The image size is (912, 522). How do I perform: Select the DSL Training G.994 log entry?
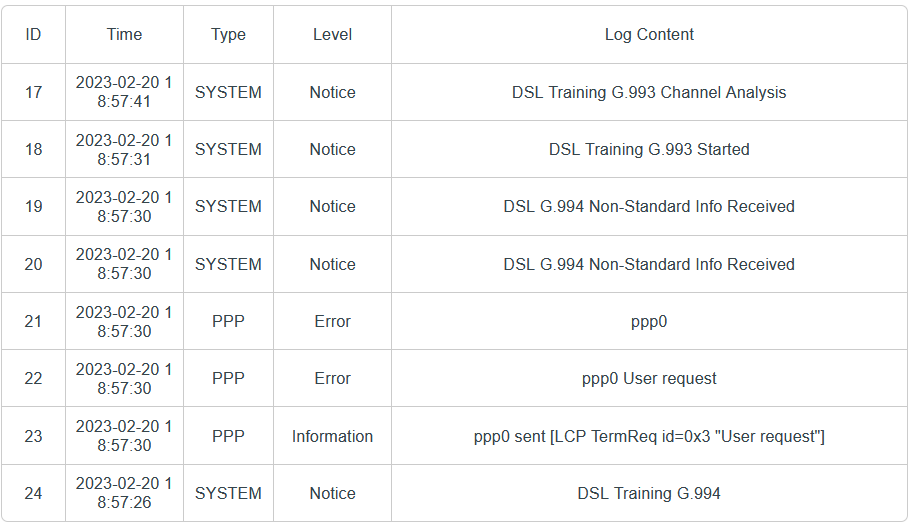pyautogui.click(x=649, y=493)
